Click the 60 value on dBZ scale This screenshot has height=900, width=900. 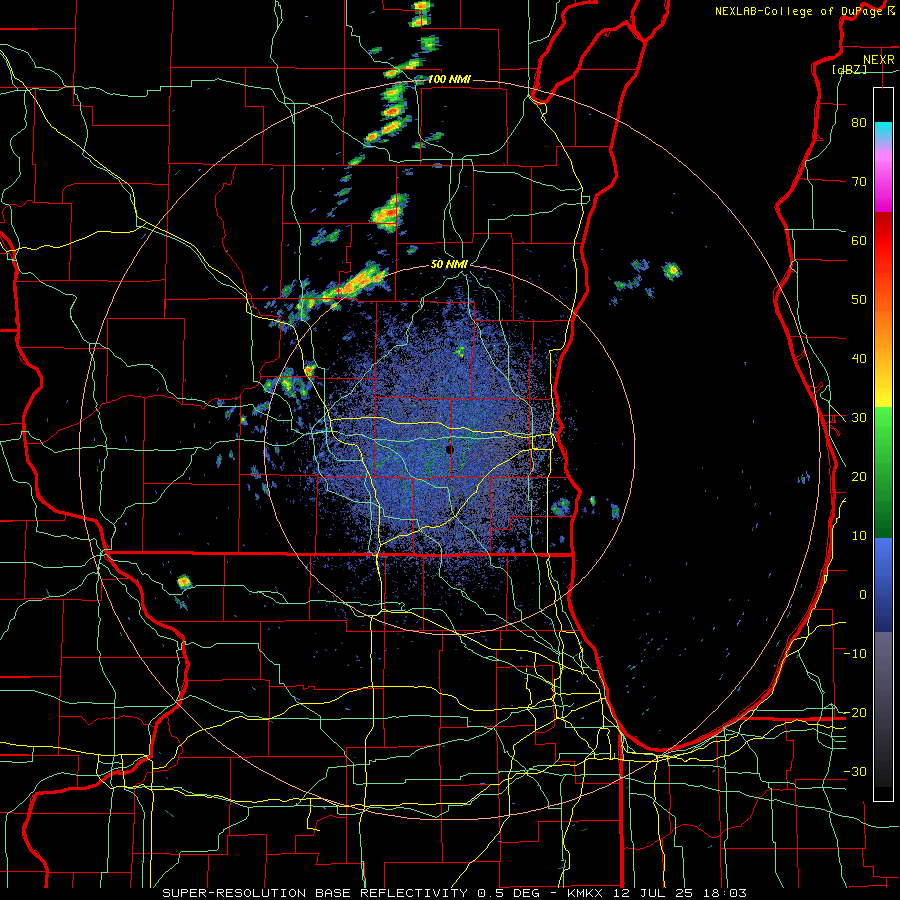[x=859, y=240]
